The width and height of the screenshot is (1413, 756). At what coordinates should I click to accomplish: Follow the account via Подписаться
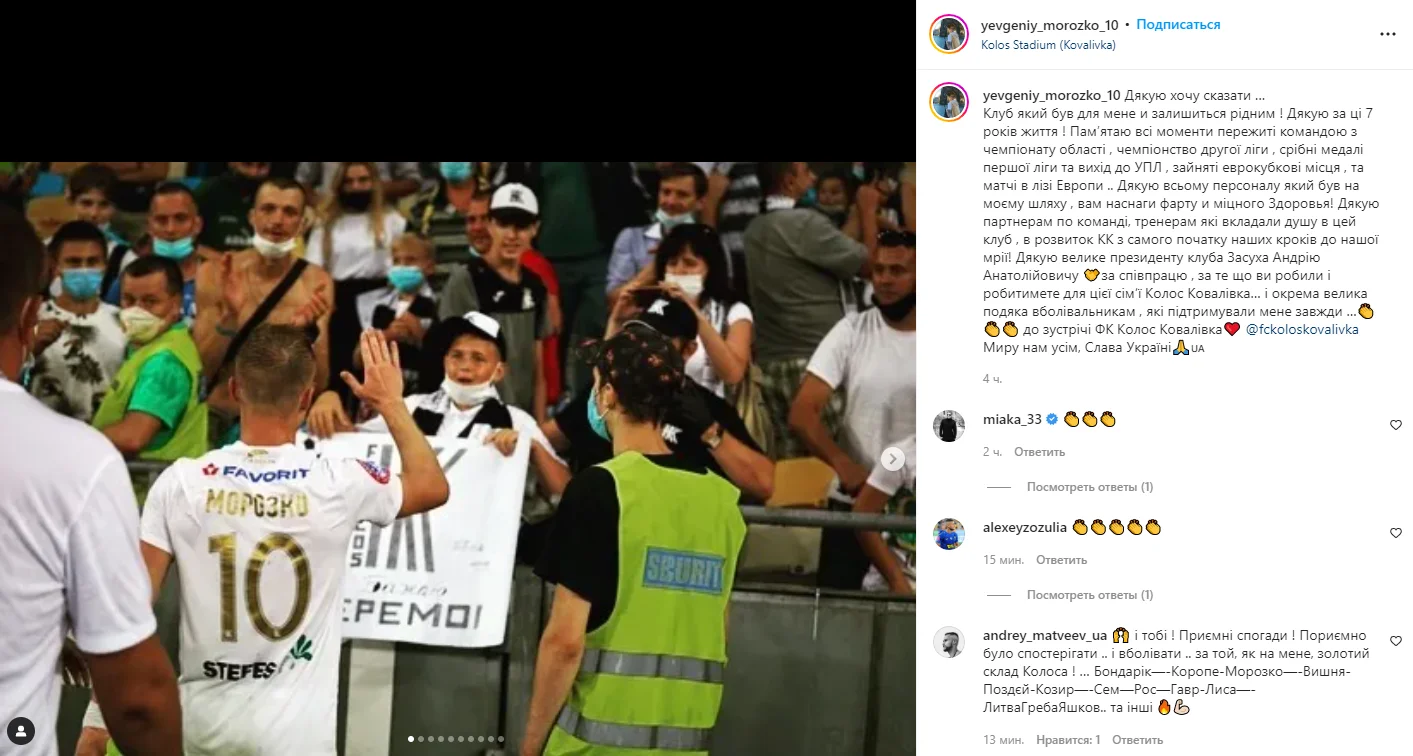click(x=1178, y=25)
